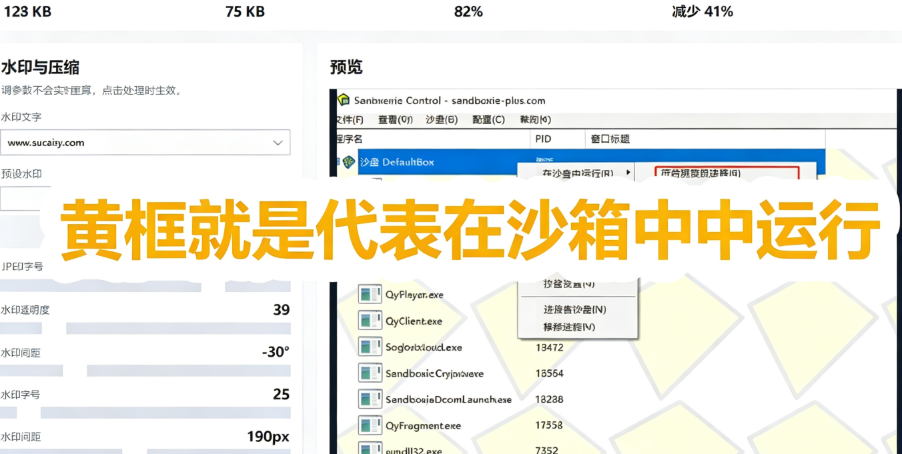Click the SandboxieDcomLaunch.exe process icon
Screen dimensions: 902x454
pos(369,399)
